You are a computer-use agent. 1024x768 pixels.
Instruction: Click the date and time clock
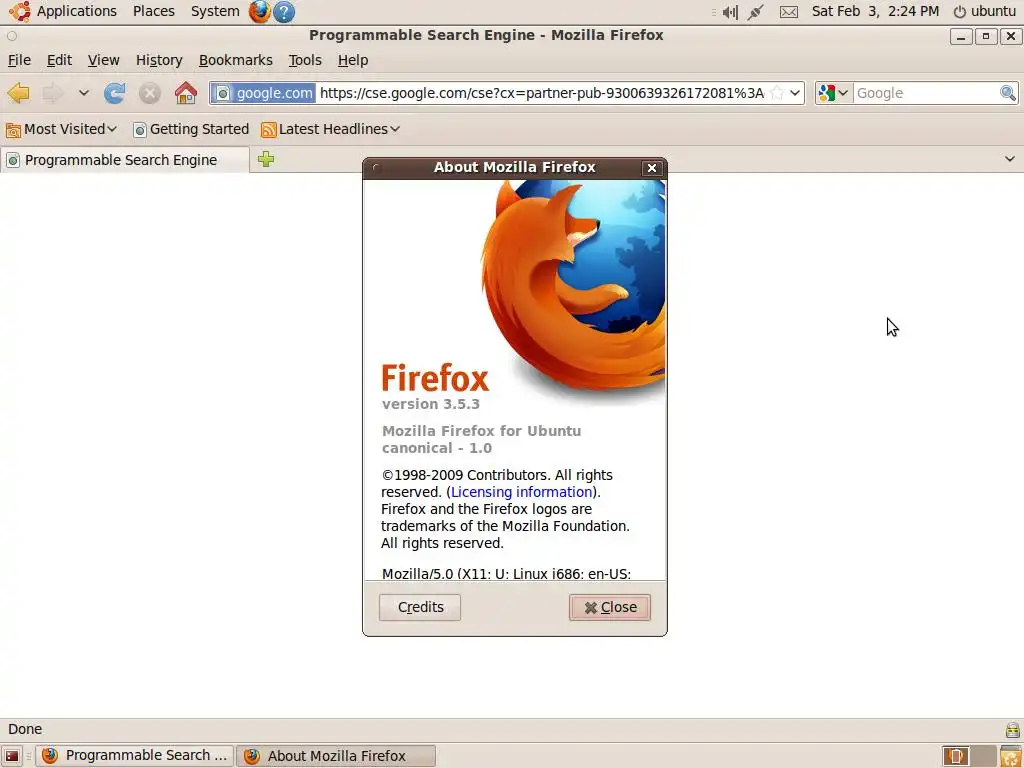click(x=875, y=11)
